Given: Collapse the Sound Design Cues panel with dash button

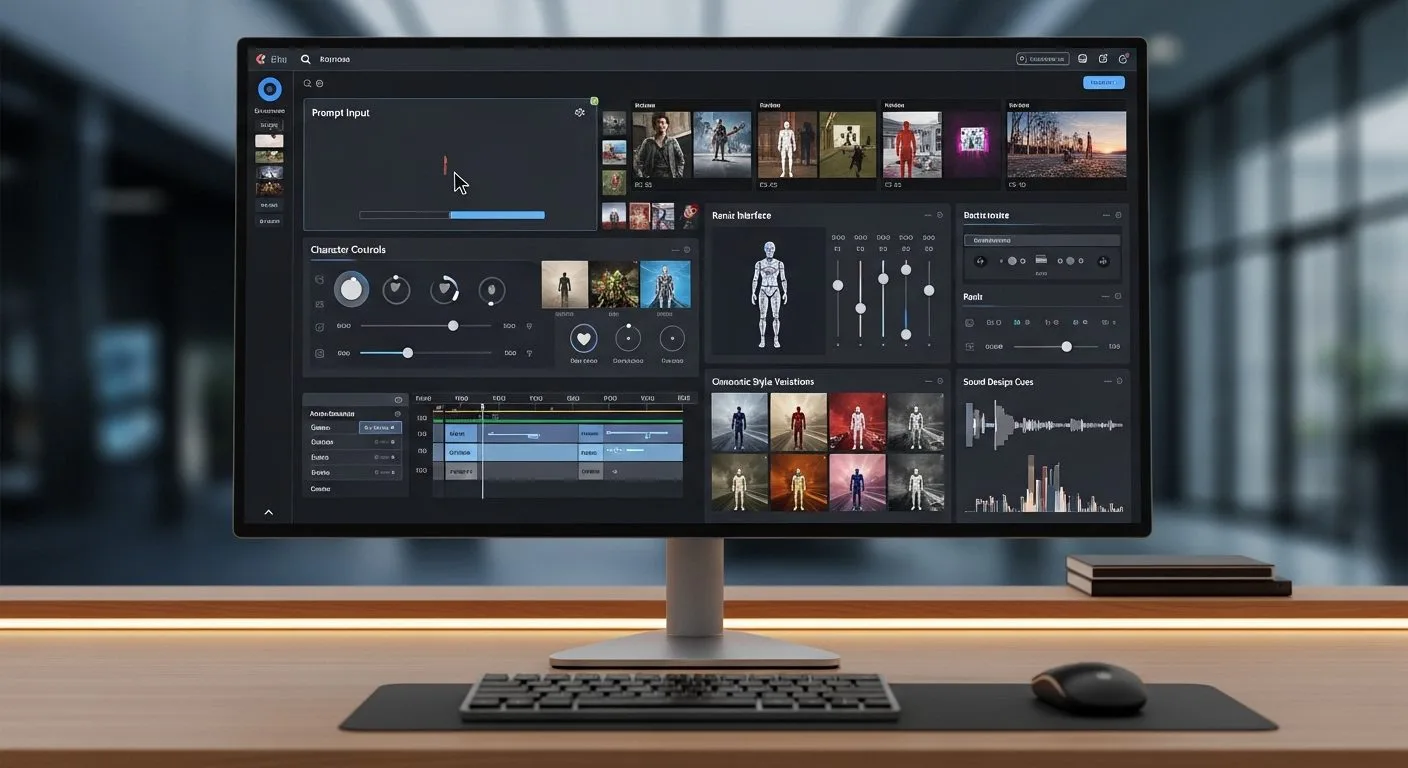Looking at the screenshot, I should tap(1106, 382).
